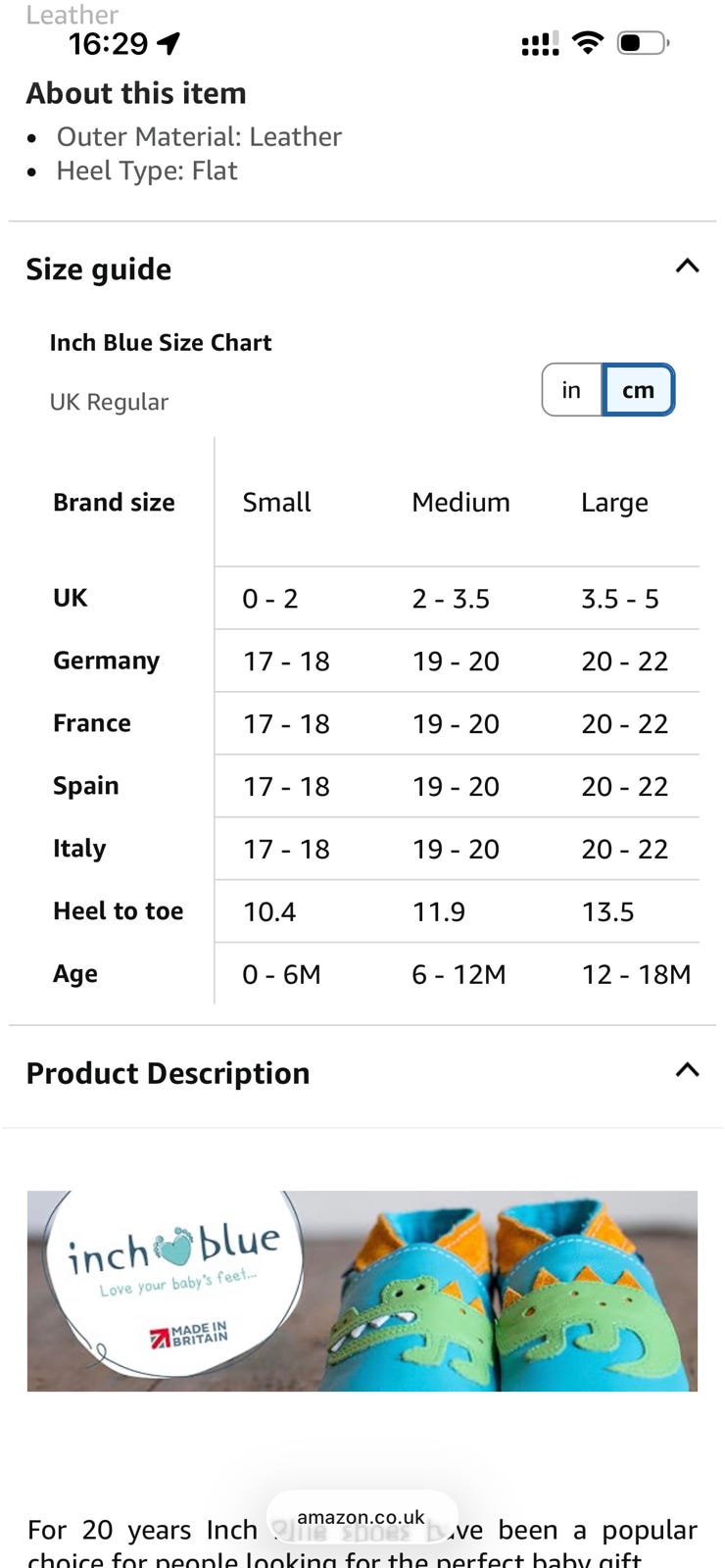Image resolution: width=725 pixels, height=1568 pixels.
Task: Tap the Heel to toe row label
Action: 118,911
